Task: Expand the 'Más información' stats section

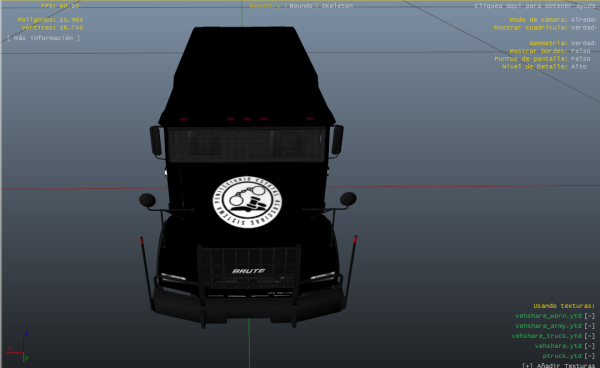Action: 44,38
